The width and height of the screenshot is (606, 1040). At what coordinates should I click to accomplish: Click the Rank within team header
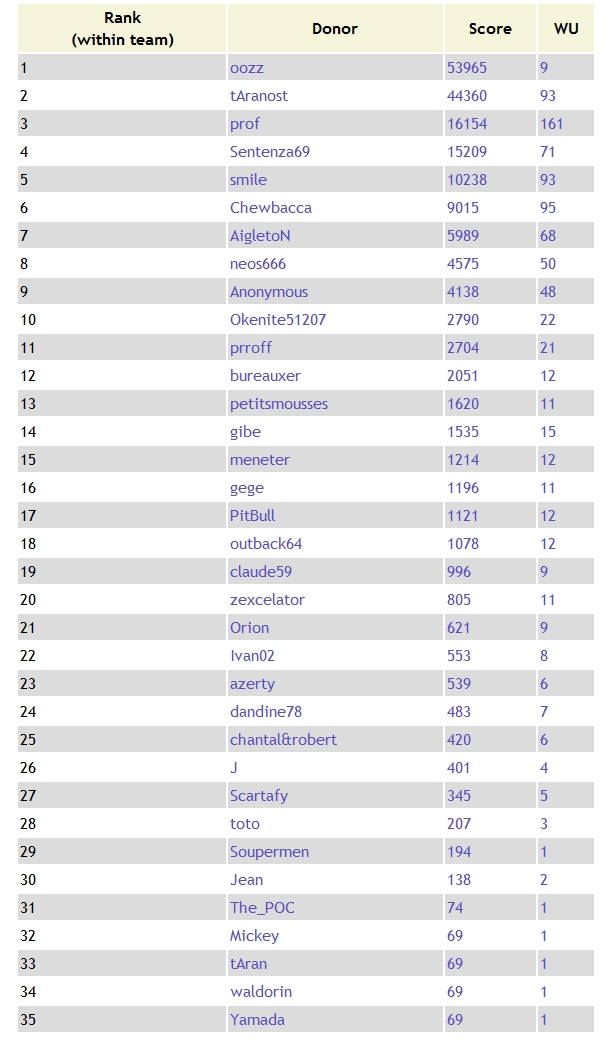point(123,29)
